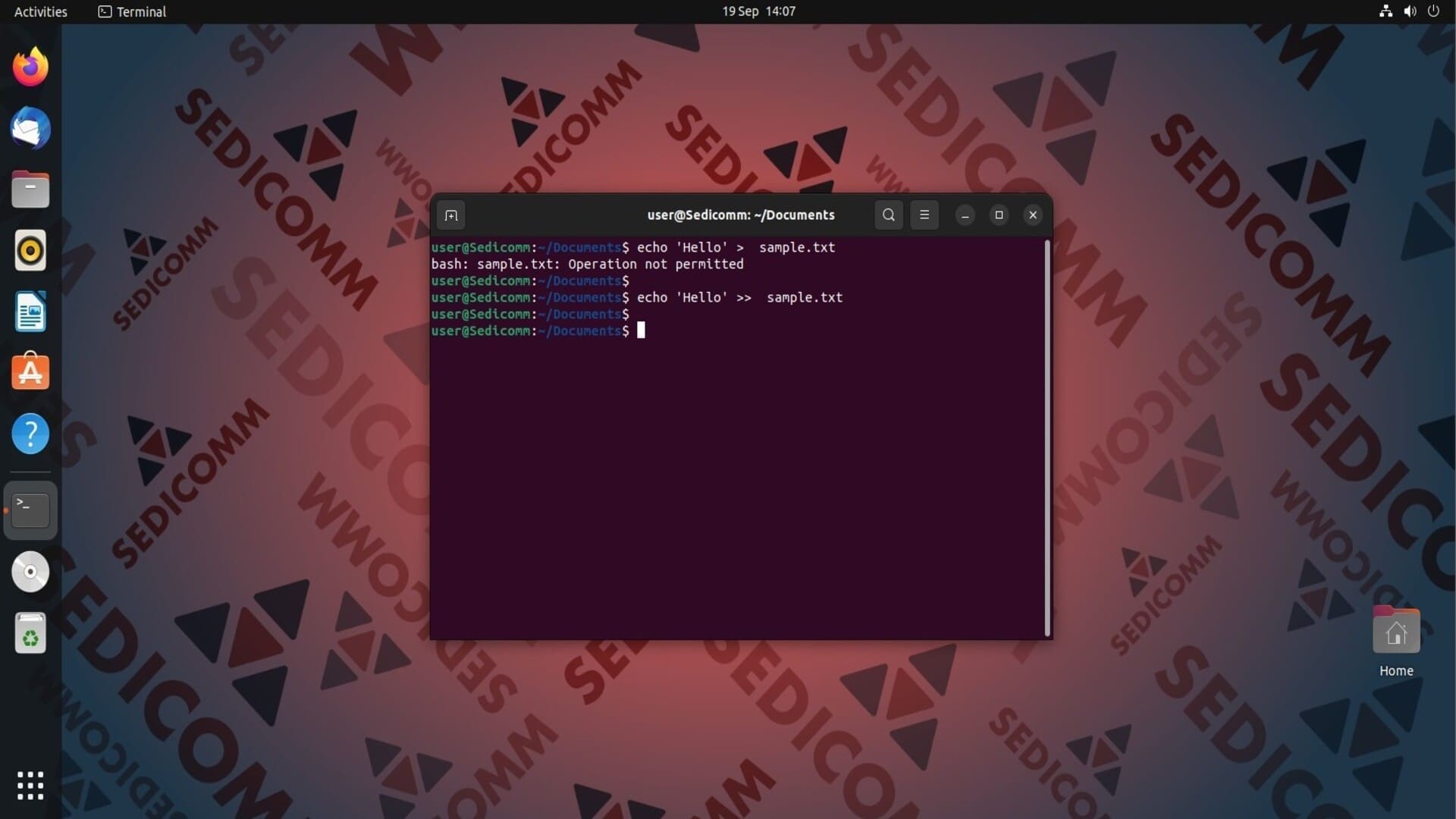Open the Terminal app menu in top bar

[132, 11]
